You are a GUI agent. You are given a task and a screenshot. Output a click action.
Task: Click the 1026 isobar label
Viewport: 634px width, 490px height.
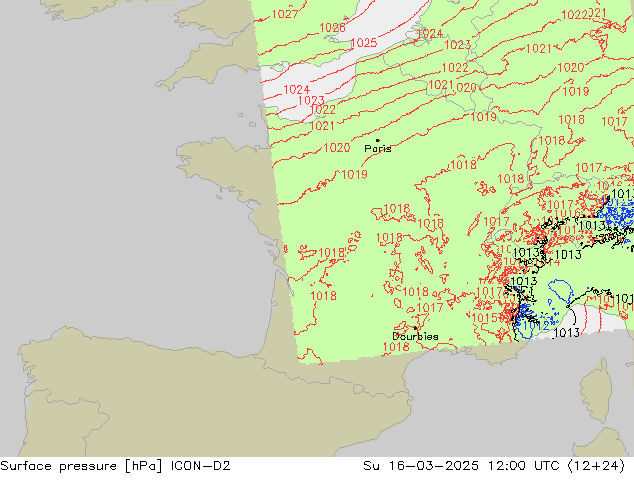coord(332,27)
